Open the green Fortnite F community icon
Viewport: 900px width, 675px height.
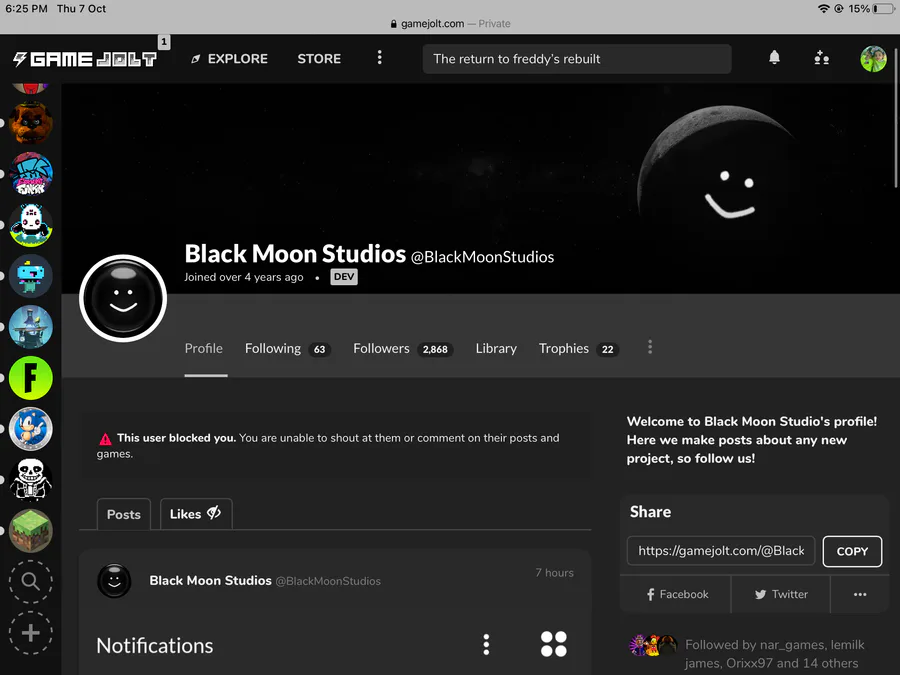point(31,378)
